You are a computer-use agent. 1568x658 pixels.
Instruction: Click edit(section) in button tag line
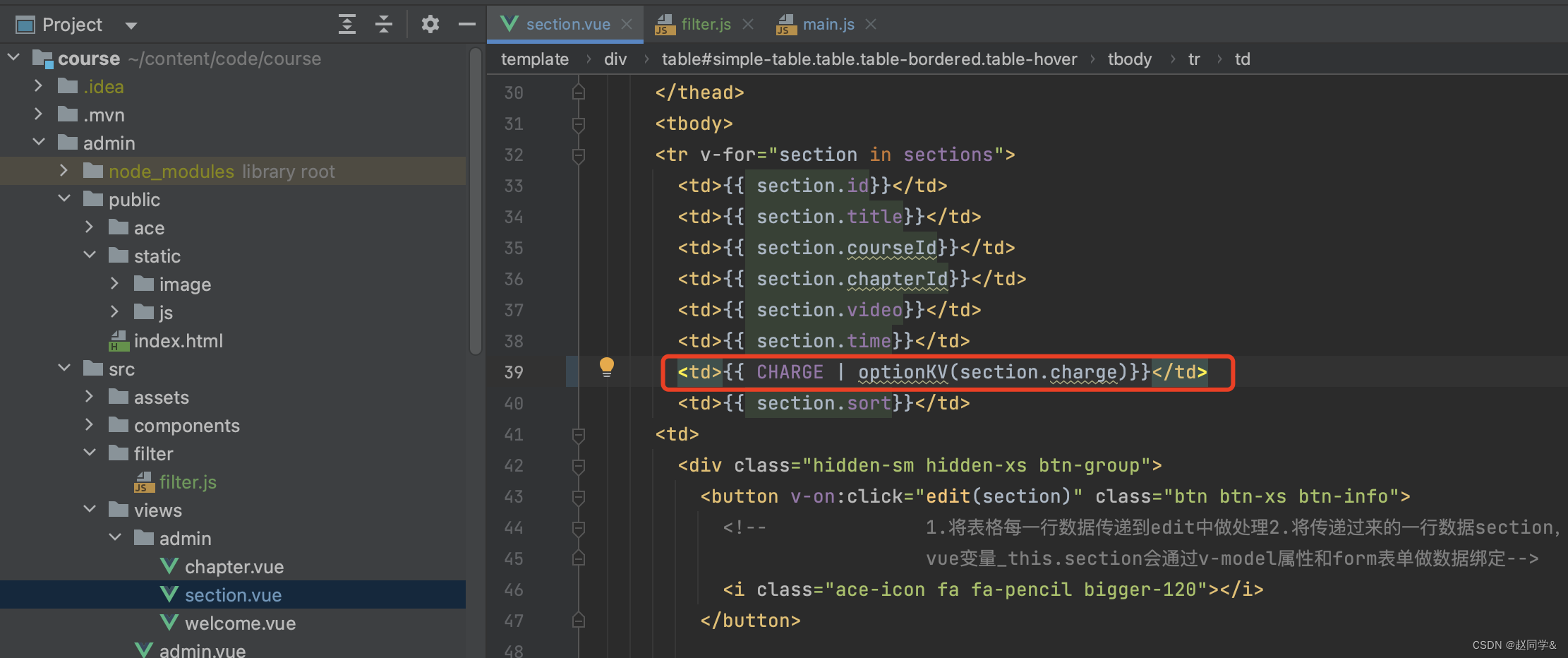pyautogui.click(x=999, y=496)
